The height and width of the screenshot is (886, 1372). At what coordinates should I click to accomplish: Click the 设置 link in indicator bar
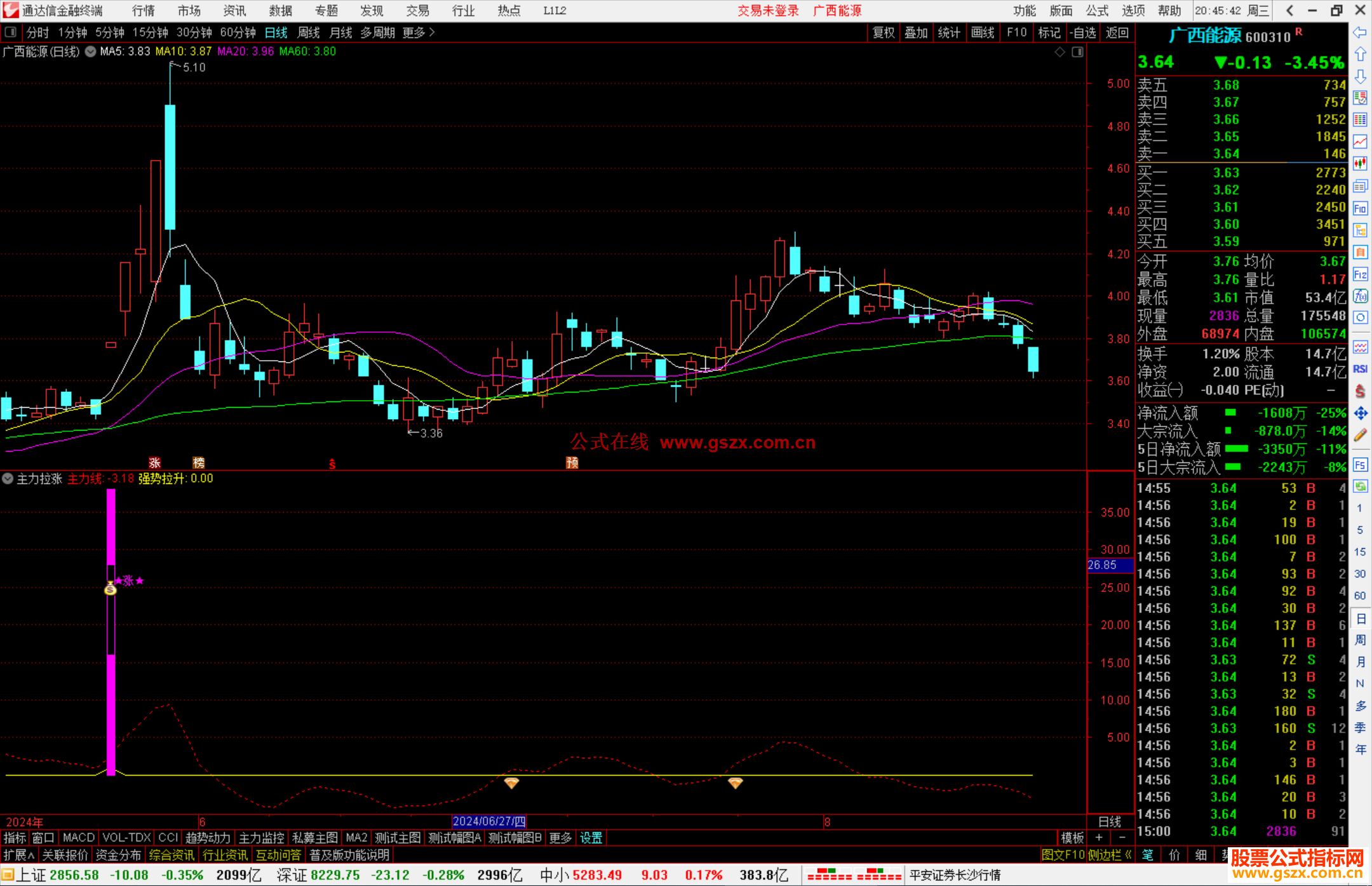(591, 838)
